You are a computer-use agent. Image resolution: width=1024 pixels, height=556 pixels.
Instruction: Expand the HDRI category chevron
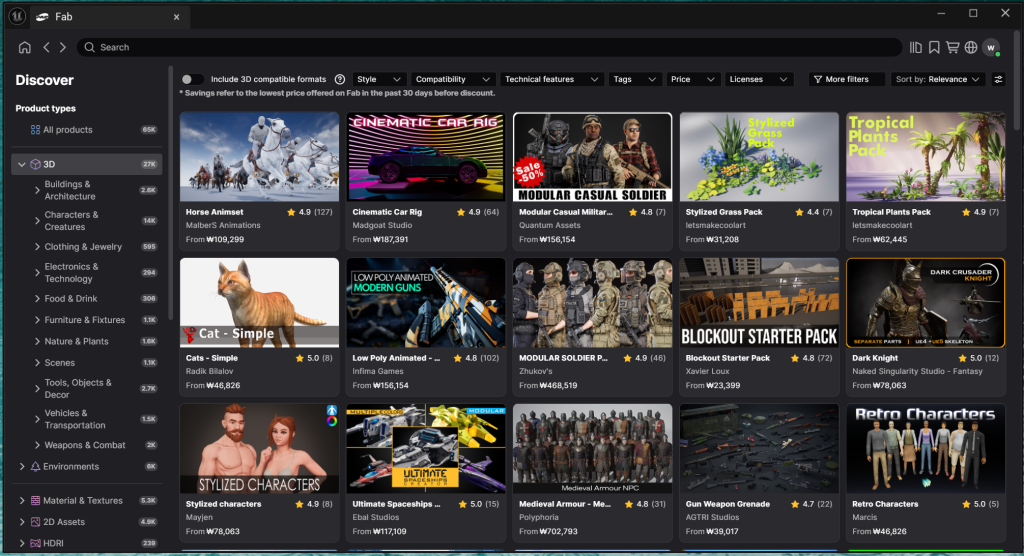coord(22,543)
